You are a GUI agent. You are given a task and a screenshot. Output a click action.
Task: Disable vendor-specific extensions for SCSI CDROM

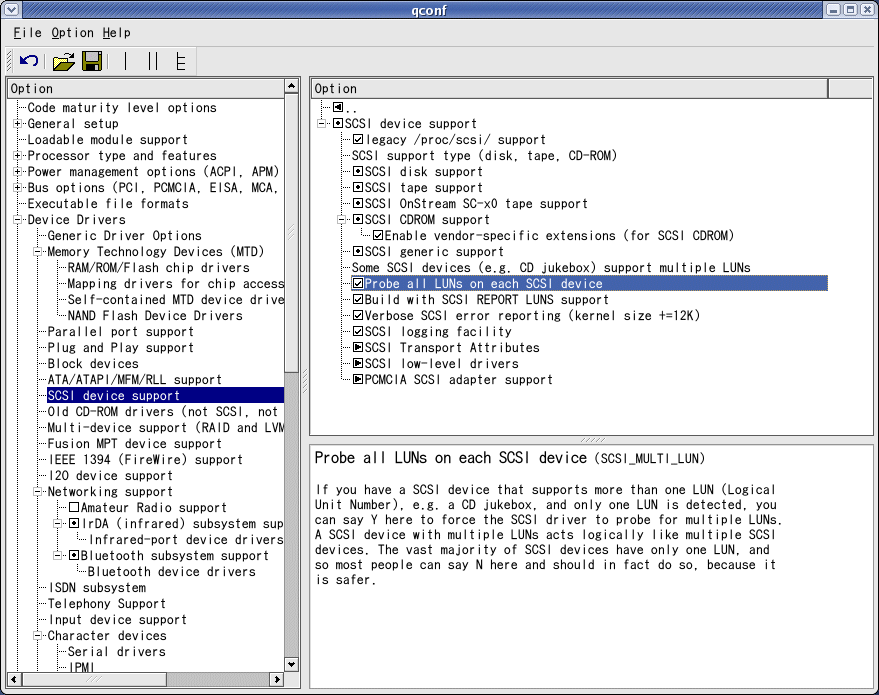click(x=378, y=235)
